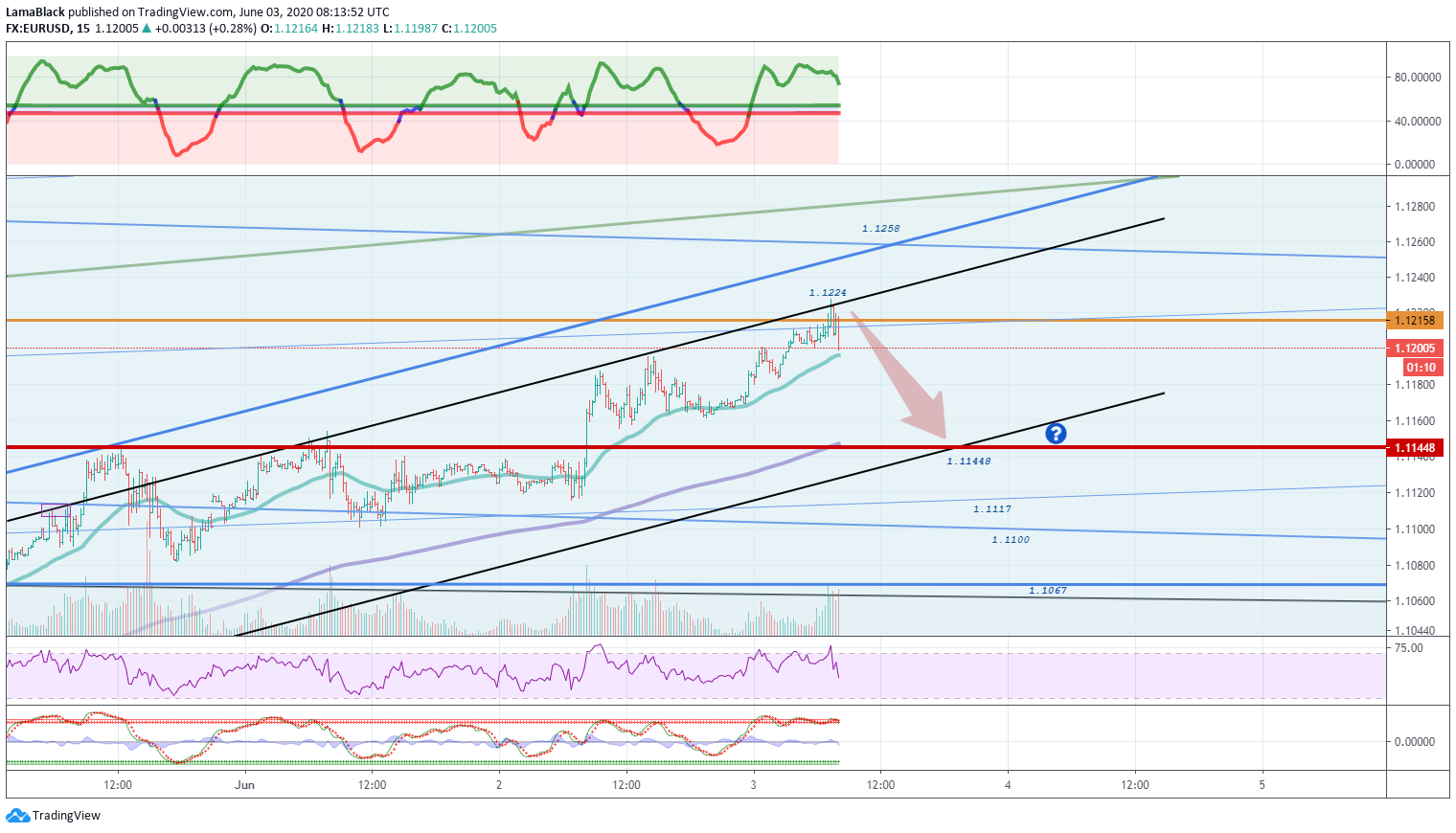Click the TradingView brand text
Viewport: 1456px width, 833px height.
point(66,816)
